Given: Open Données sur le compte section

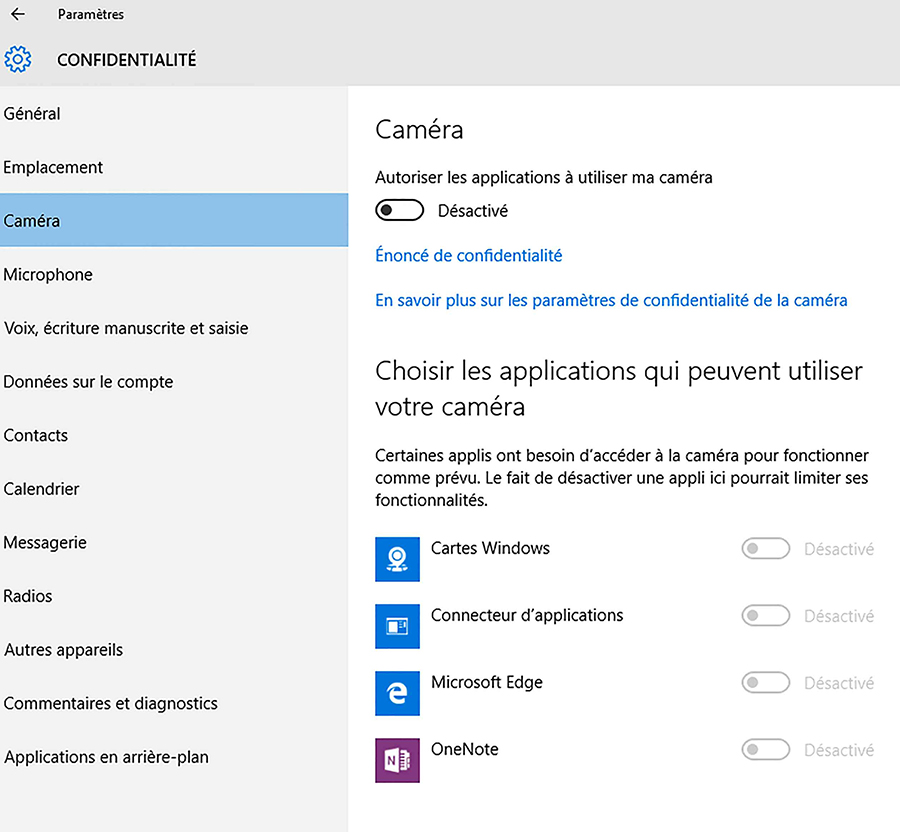Looking at the screenshot, I should click(174, 382).
